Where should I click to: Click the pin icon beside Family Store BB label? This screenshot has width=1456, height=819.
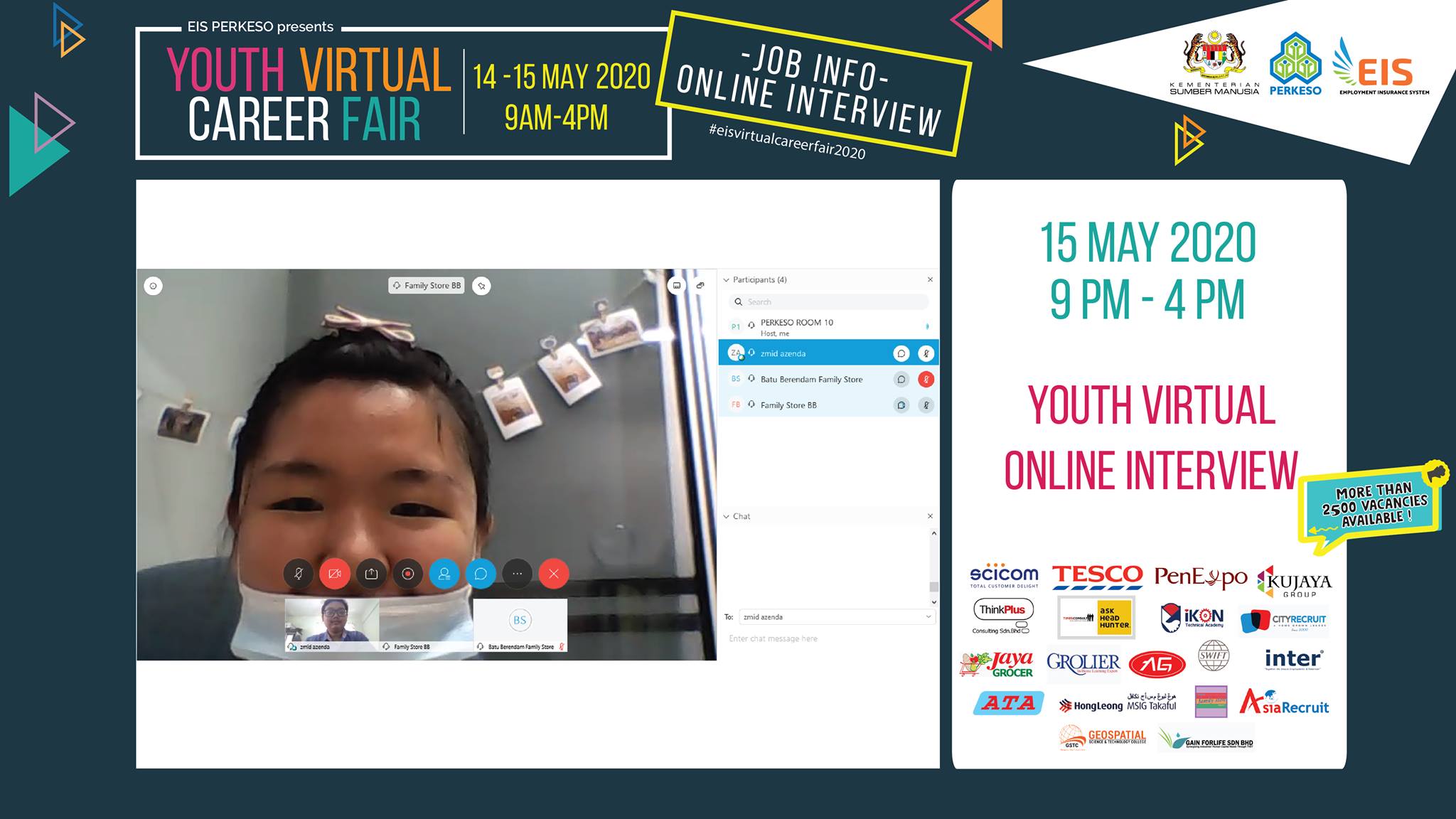[x=482, y=286]
